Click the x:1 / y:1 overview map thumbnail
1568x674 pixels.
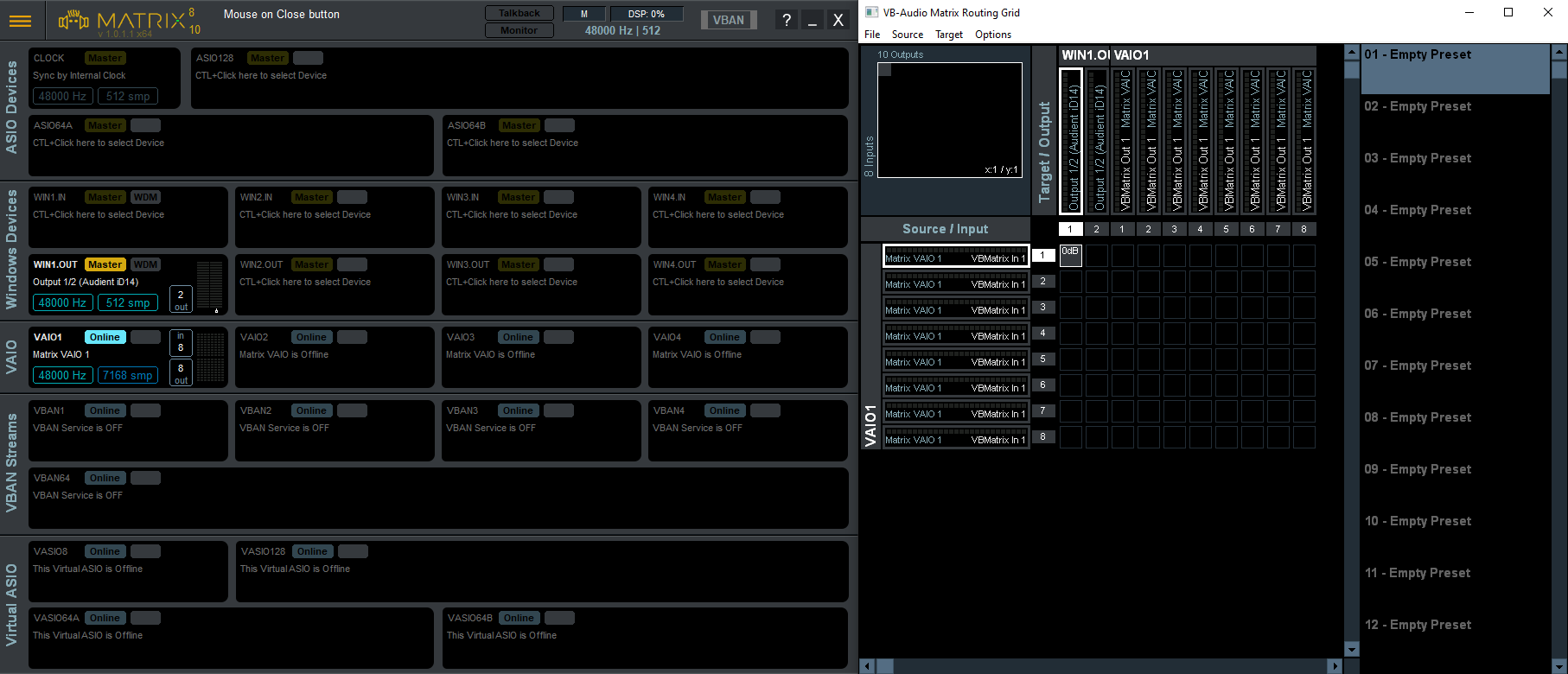pyautogui.click(x=949, y=120)
